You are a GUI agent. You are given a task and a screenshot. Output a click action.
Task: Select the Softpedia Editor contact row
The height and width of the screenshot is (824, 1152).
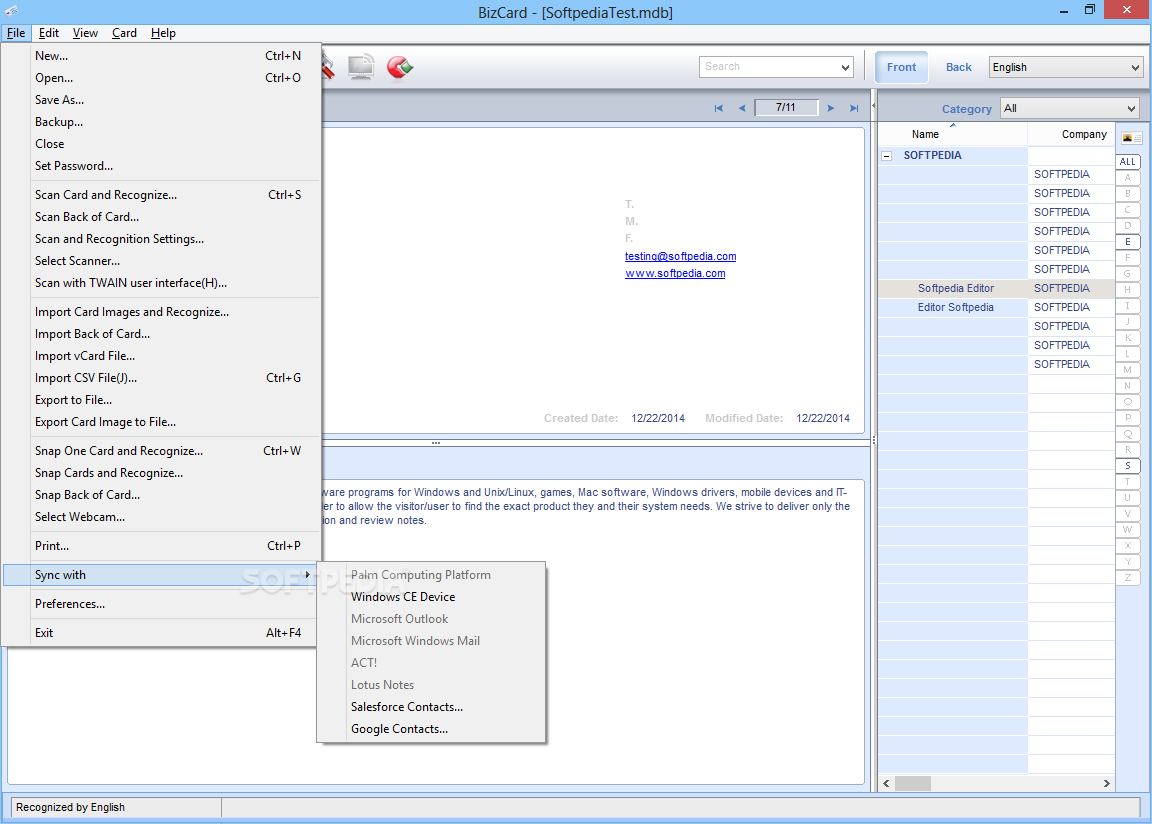pyautogui.click(x=996, y=289)
